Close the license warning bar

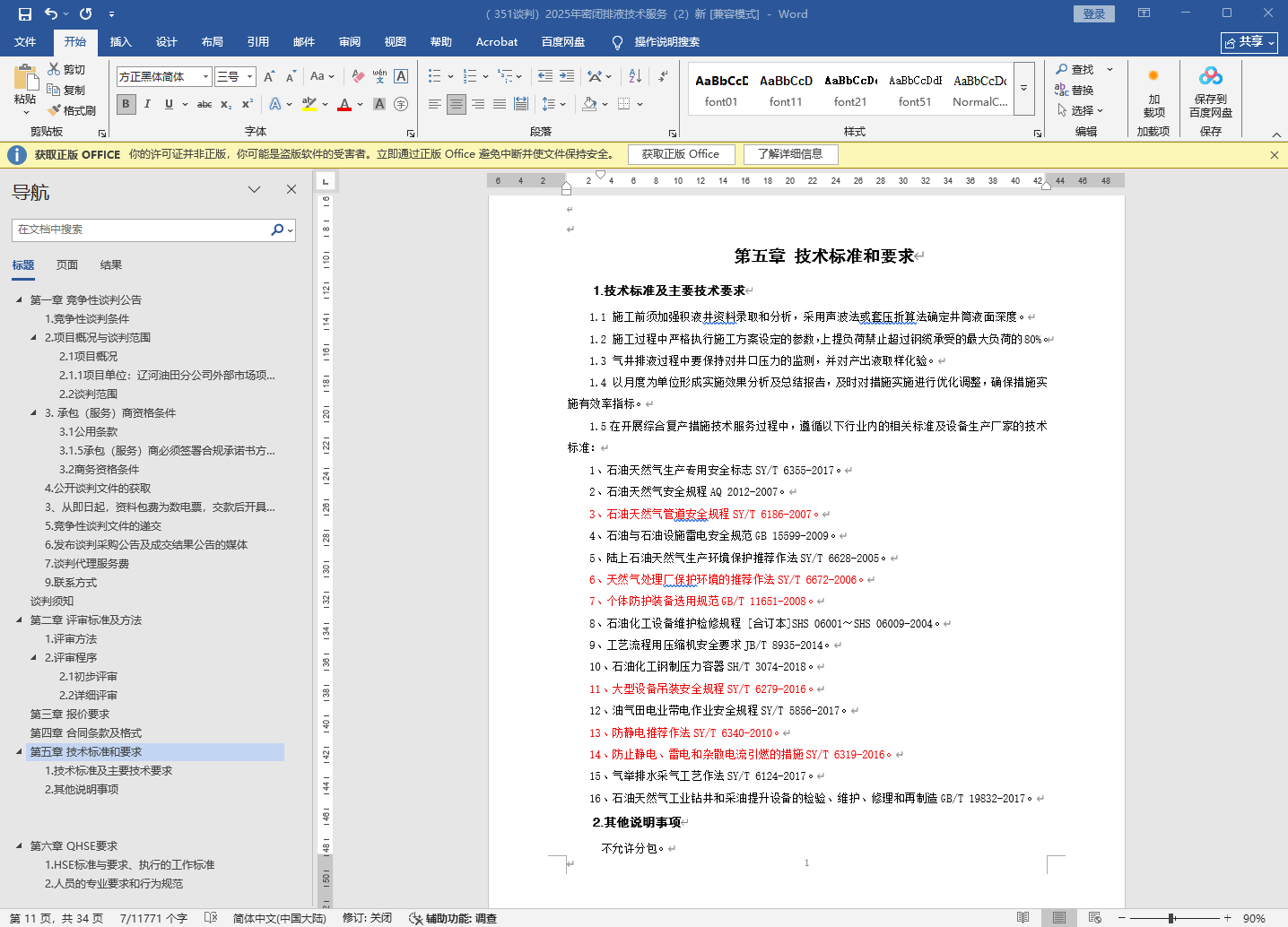[x=1275, y=155]
